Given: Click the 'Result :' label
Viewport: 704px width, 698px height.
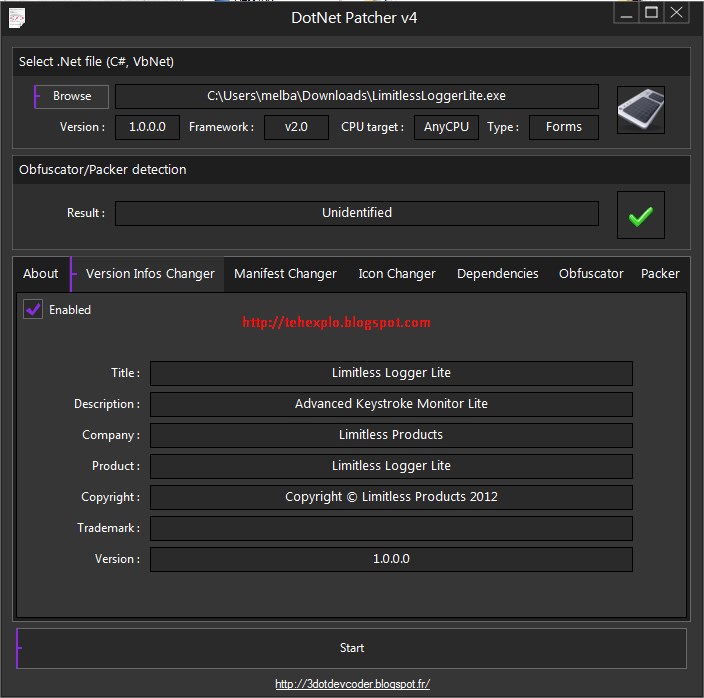Looking at the screenshot, I should pyautogui.click(x=86, y=213).
